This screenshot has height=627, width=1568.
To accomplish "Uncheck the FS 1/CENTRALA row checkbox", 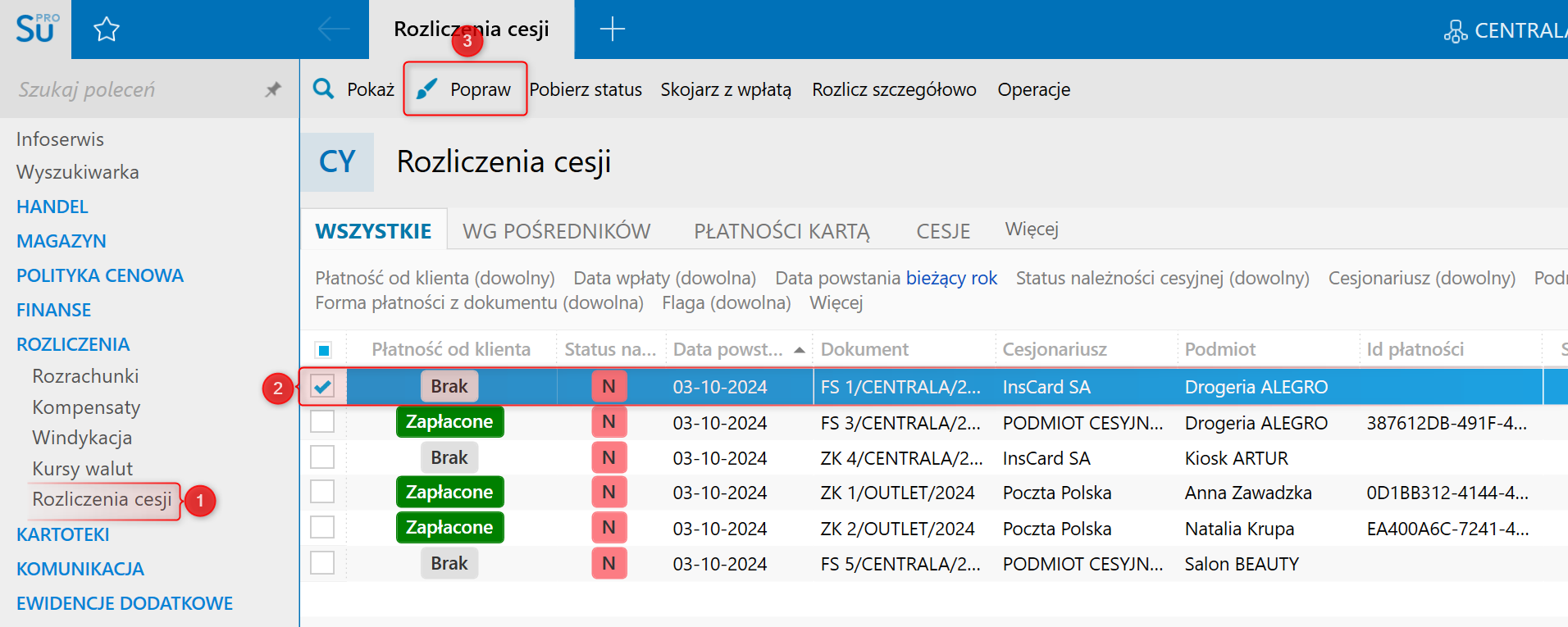I will [x=323, y=386].
